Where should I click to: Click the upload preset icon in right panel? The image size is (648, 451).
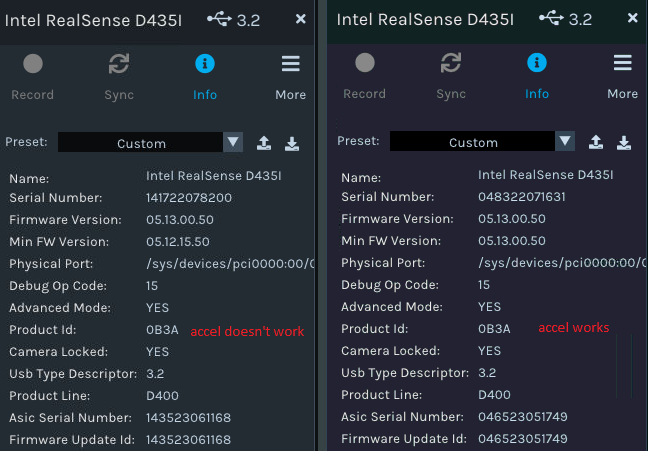[596, 142]
